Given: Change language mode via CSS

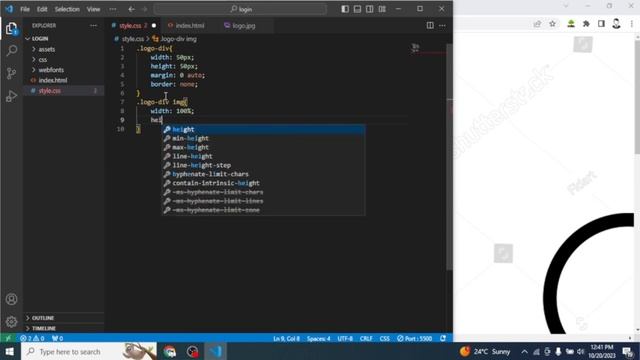Looking at the screenshot, I should 384,338.
